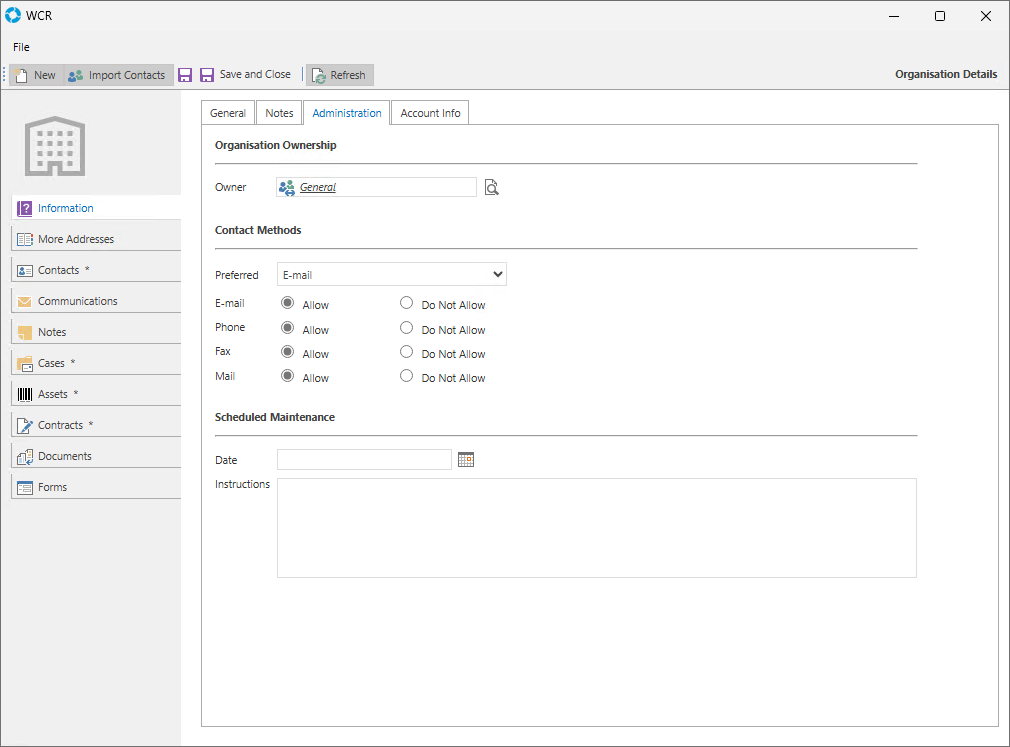Switch to the General tab

pos(228,113)
